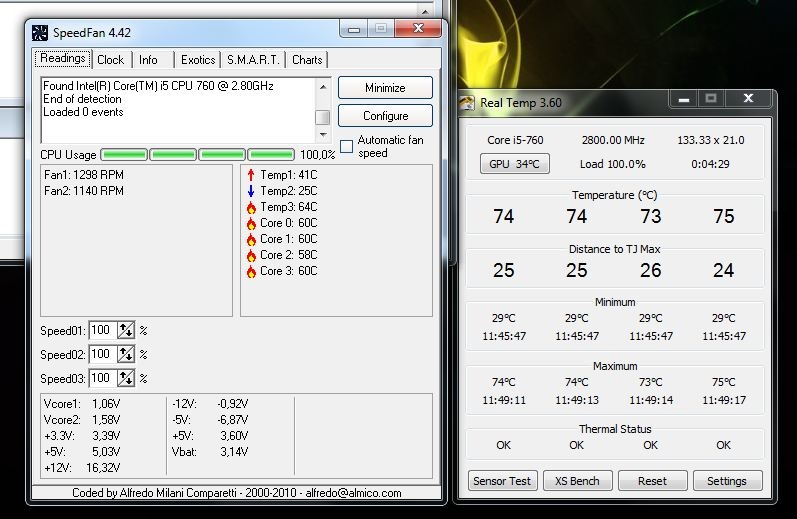This screenshot has width=797, height=519.
Task: Run the Sensor Test in Real Temp
Action: (x=502, y=481)
